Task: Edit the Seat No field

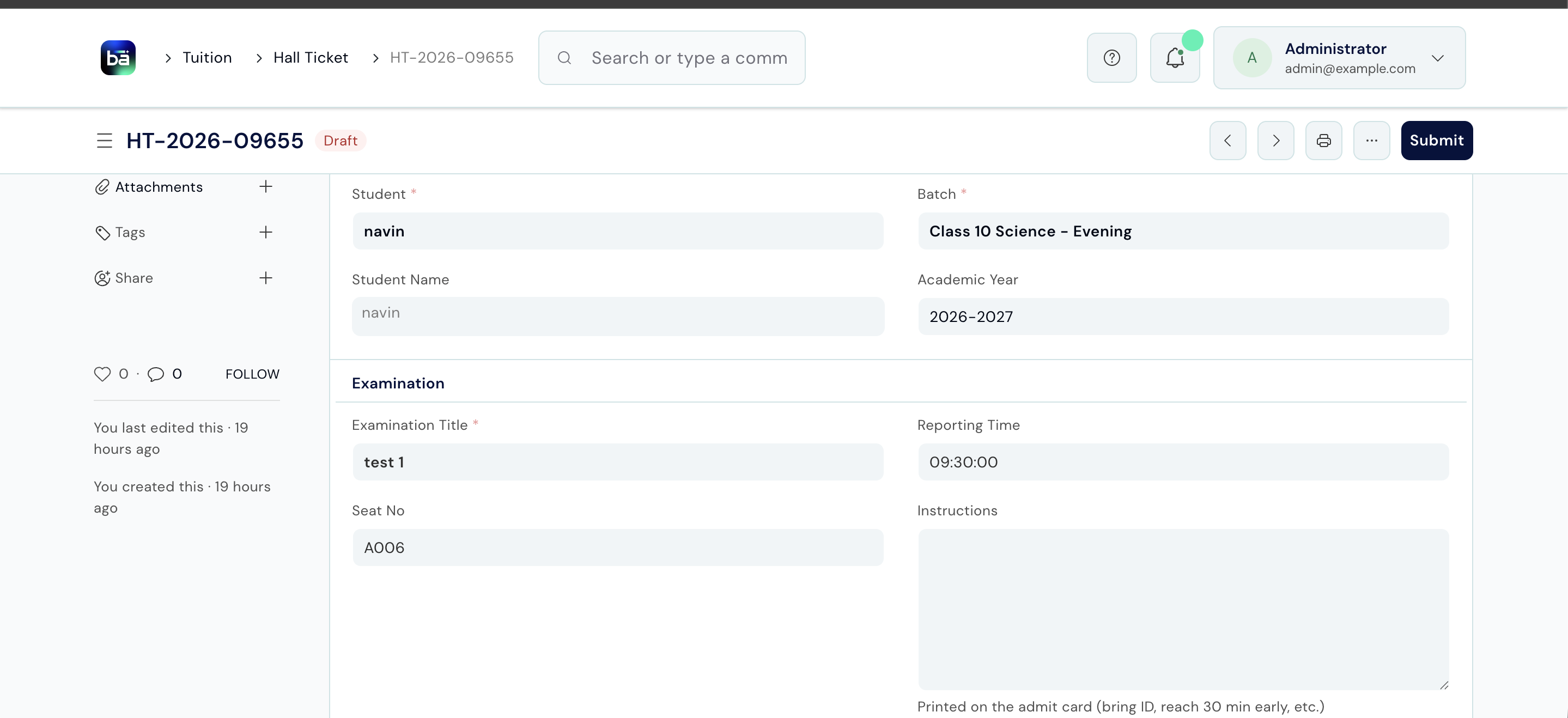Action: 618,547
